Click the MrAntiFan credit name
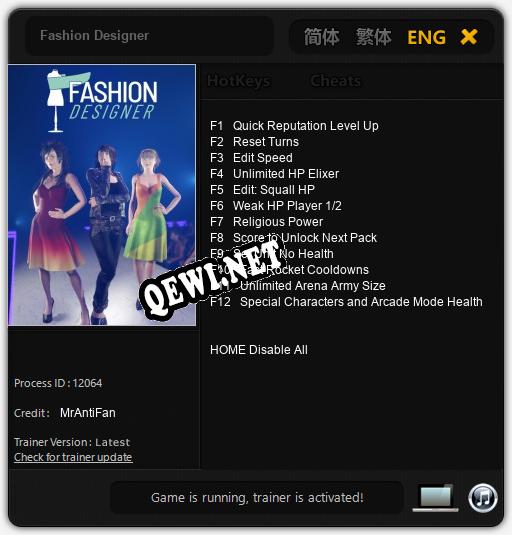Screen dimensions: 512x535 tap(88, 413)
